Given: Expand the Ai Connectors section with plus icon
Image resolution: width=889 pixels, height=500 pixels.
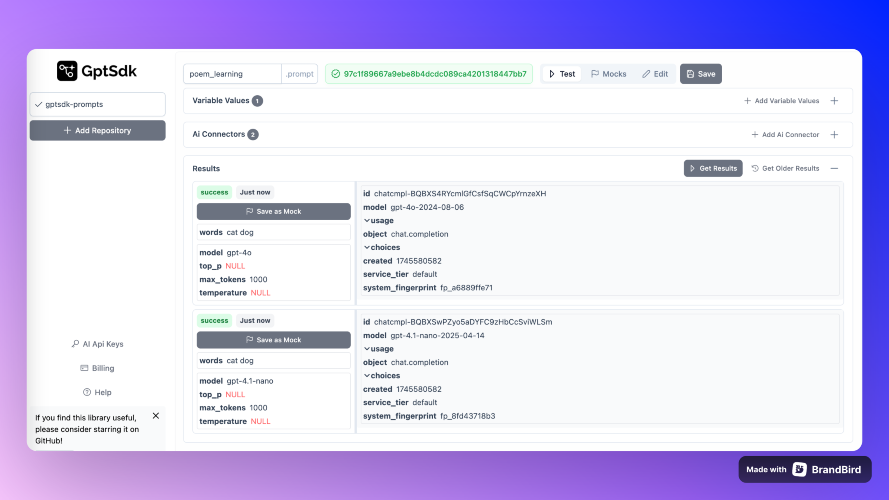Looking at the screenshot, I should coord(835,135).
